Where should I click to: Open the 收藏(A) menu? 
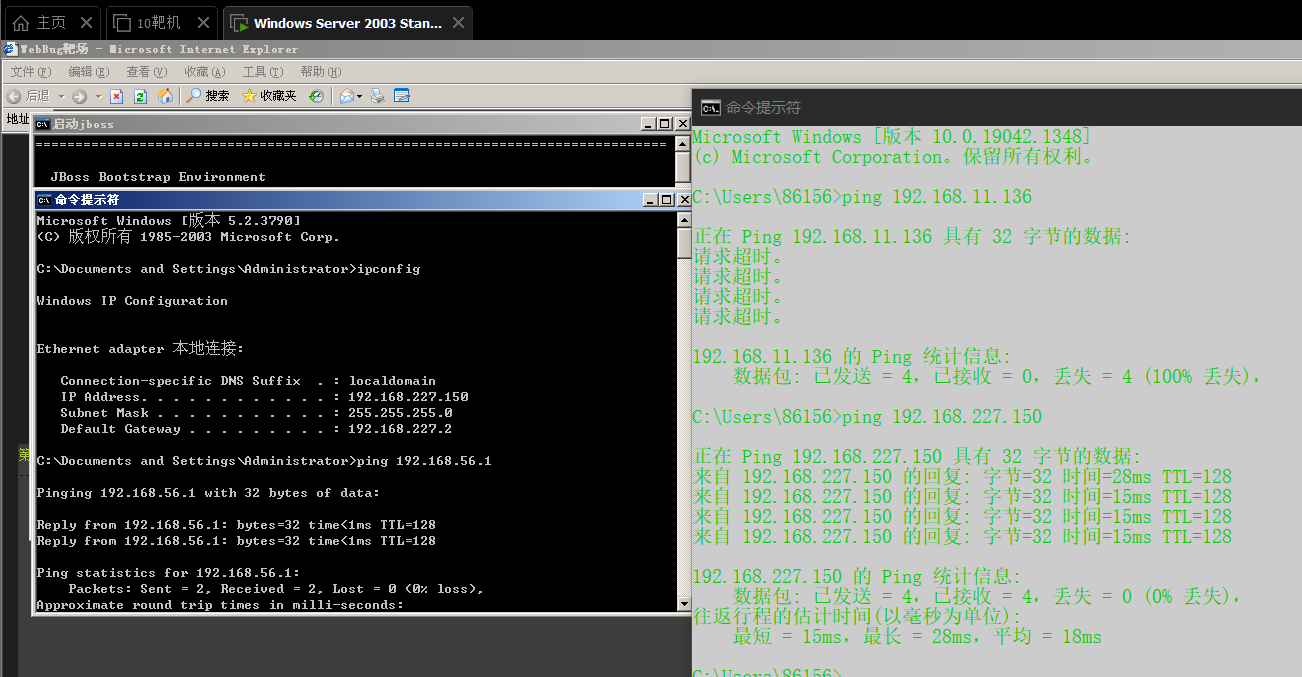coord(204,72)
